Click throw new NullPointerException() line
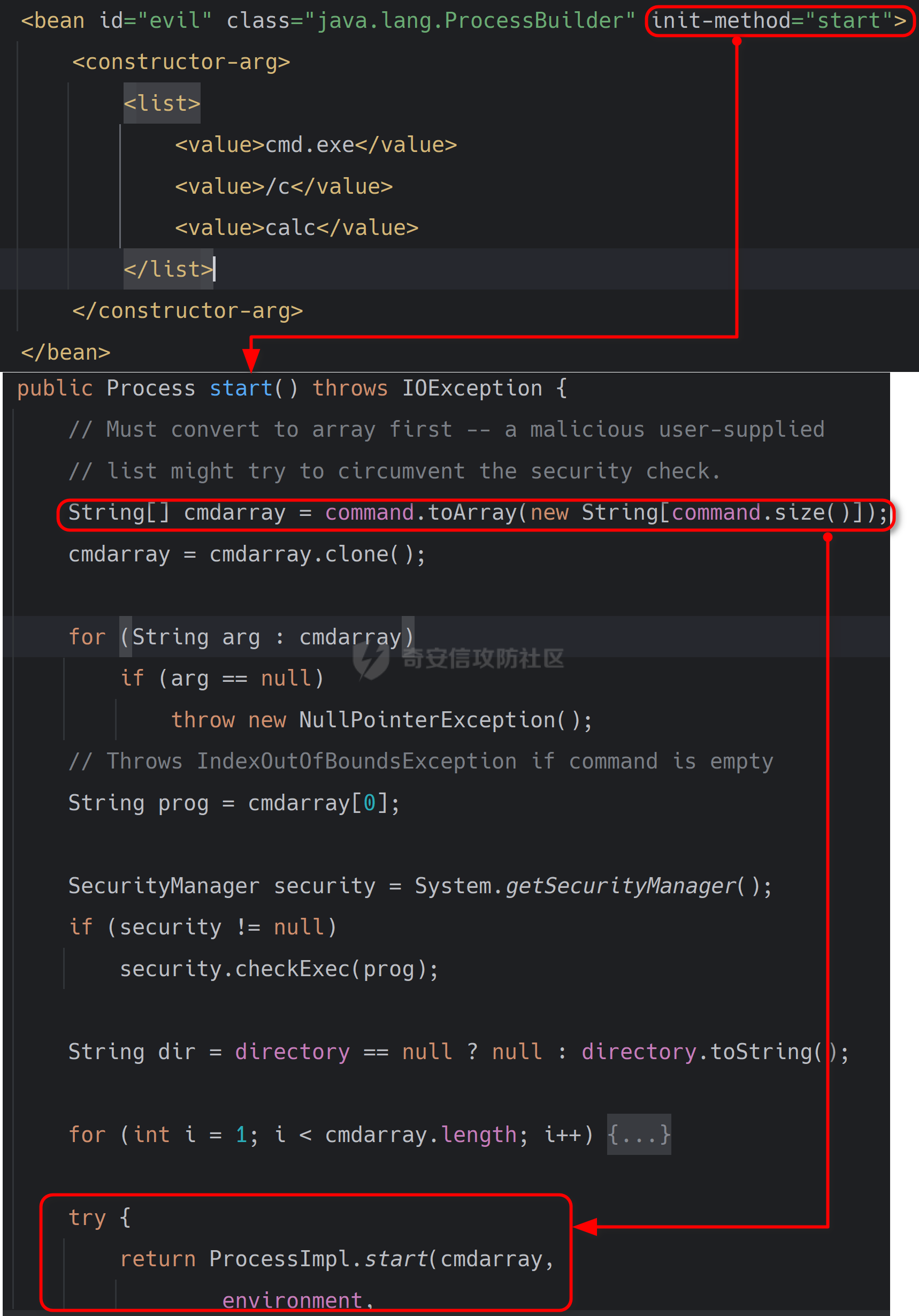This screenshot has height=1316, width=919. click(x=382, y=720)
